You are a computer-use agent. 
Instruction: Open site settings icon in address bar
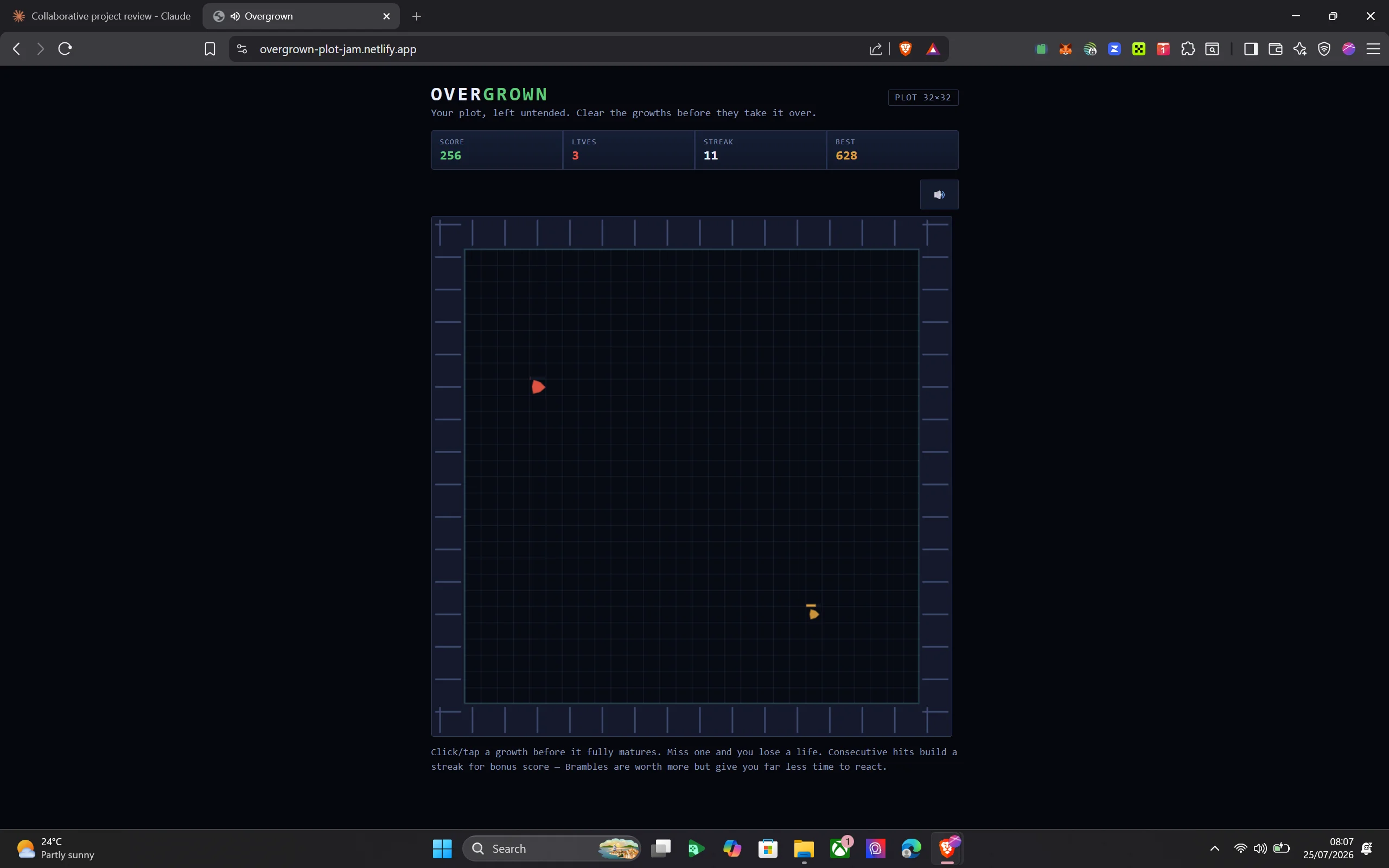pyautogui.click(x=242, y=49)
